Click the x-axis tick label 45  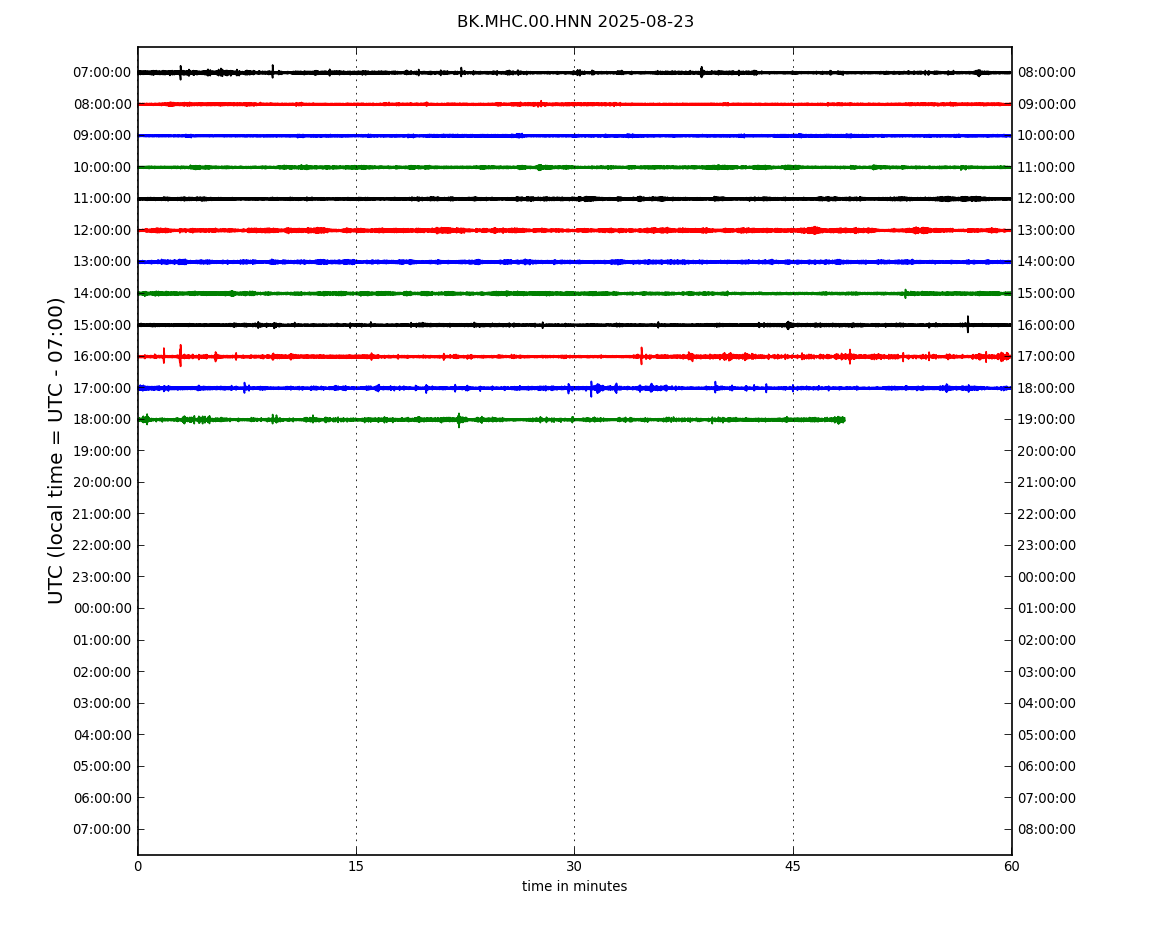pyautogui.click(x=793, y=866)
